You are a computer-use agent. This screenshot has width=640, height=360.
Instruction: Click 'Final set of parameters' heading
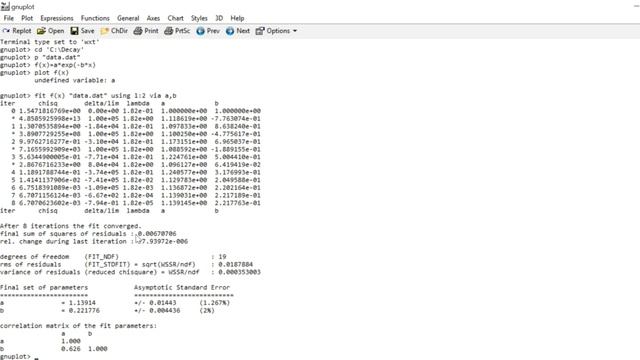point(44,287)
